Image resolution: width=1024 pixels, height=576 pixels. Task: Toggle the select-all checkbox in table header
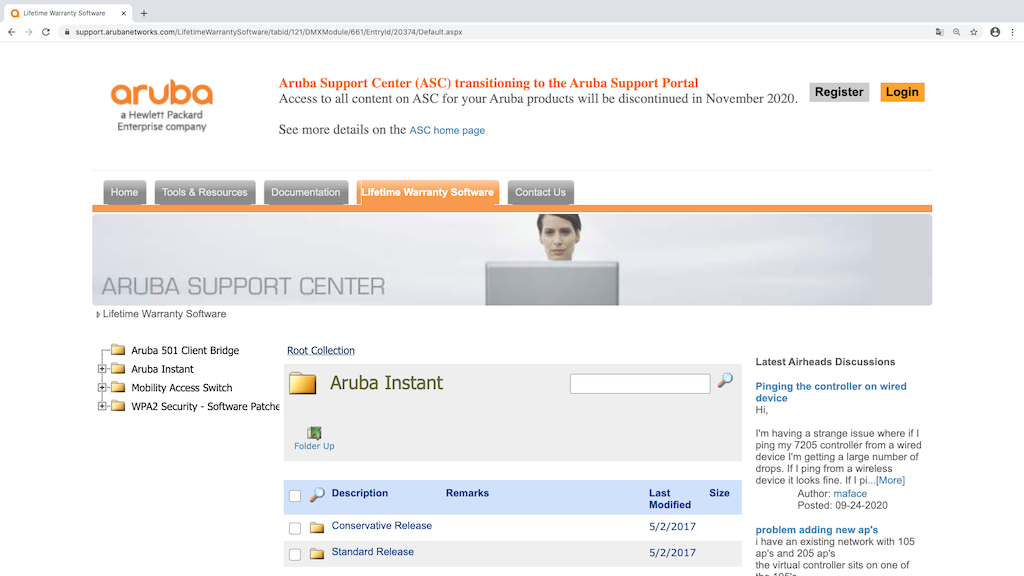(x=295, y=496)
